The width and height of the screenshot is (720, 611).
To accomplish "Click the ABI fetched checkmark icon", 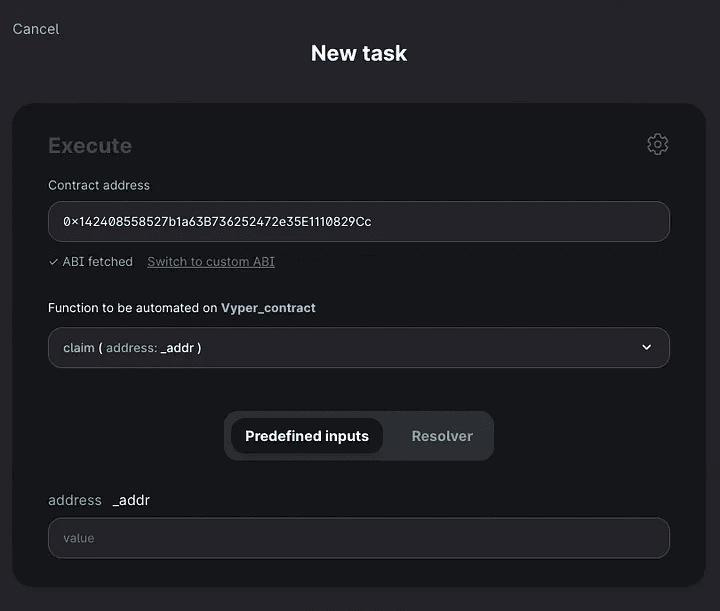I will click(53, 262).
